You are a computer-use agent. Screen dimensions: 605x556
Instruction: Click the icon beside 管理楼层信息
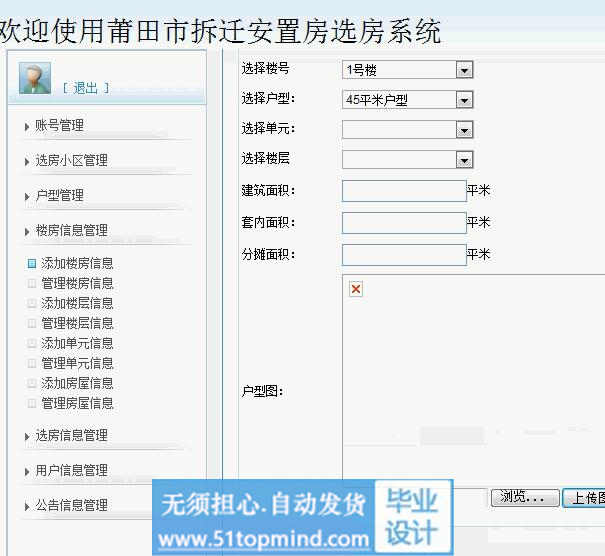pos(32,323)
